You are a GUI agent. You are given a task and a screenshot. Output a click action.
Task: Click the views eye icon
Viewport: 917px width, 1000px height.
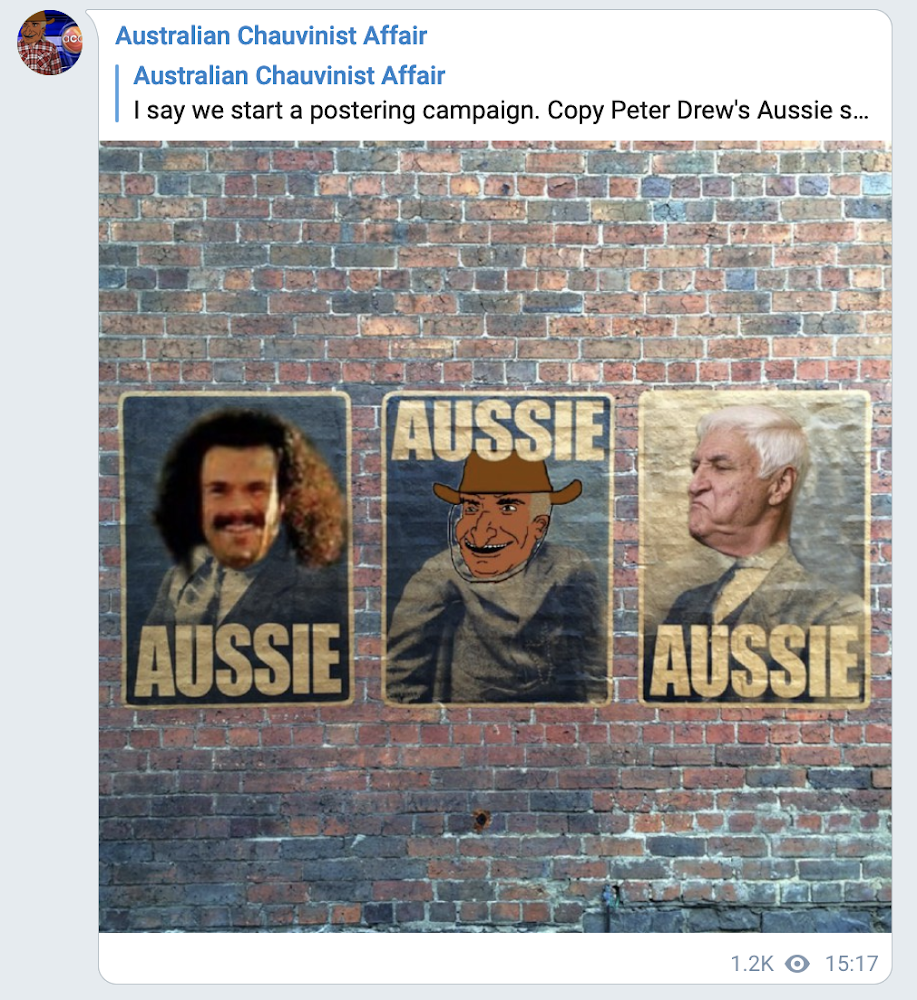(x=797, y=963)
